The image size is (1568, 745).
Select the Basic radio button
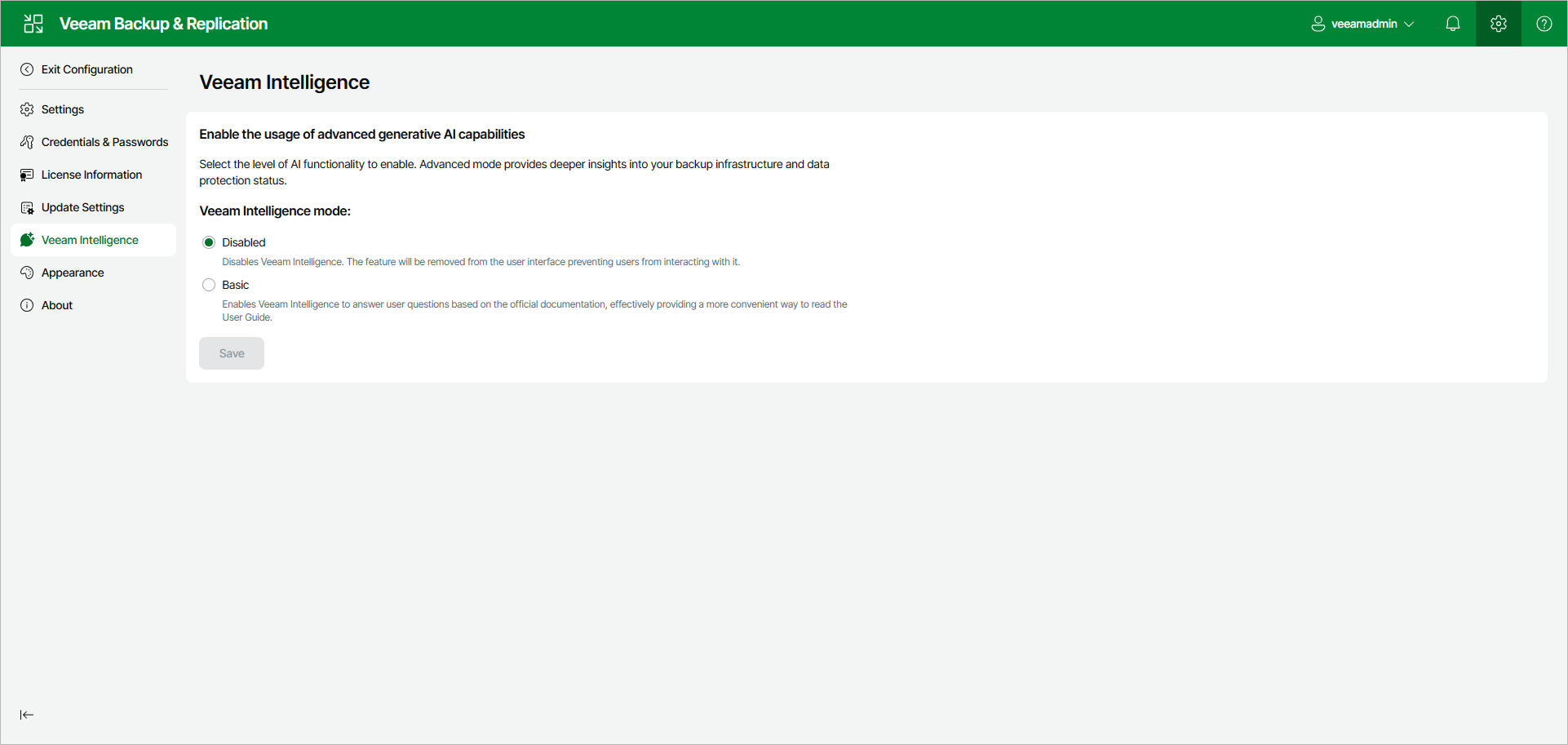209,285
